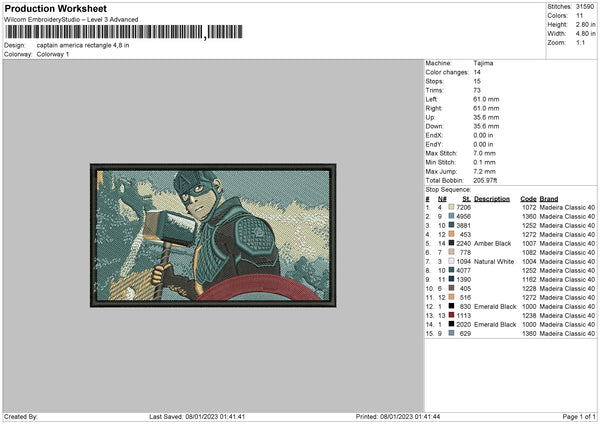600x424 pixels.
Task: Click the 'N#' column header
Action: (x=442, y=199)
